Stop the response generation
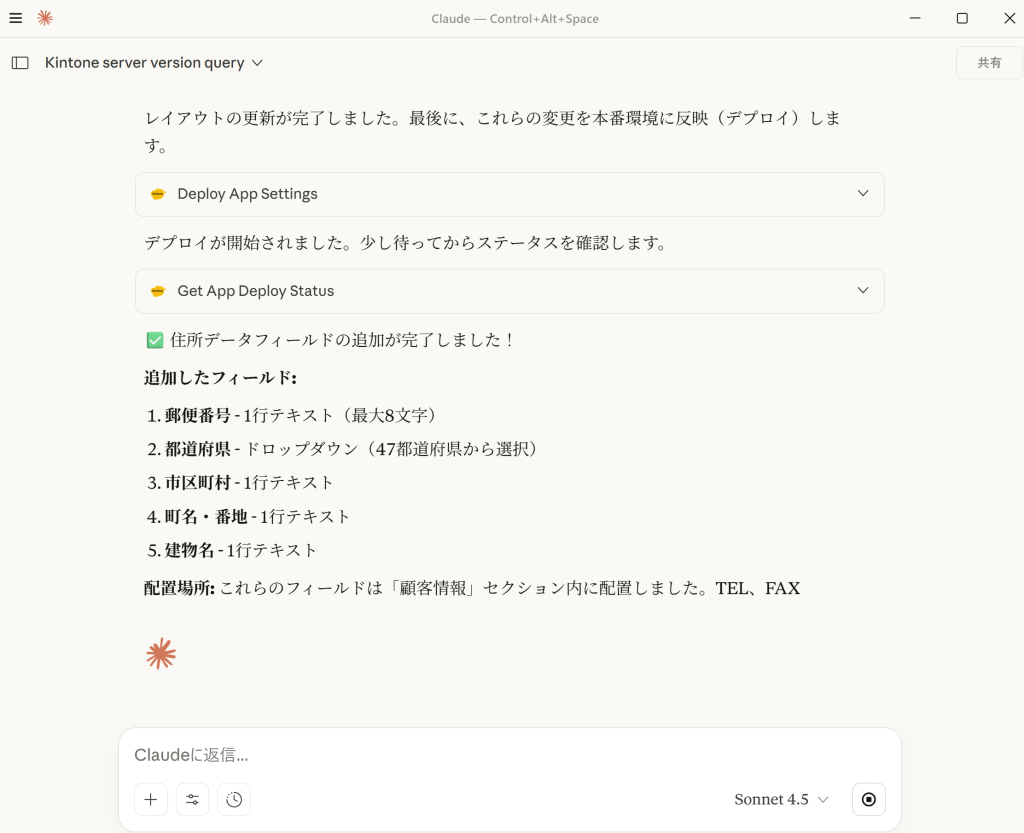Screen dimensions: 1024x833 [x=868, y=799]
